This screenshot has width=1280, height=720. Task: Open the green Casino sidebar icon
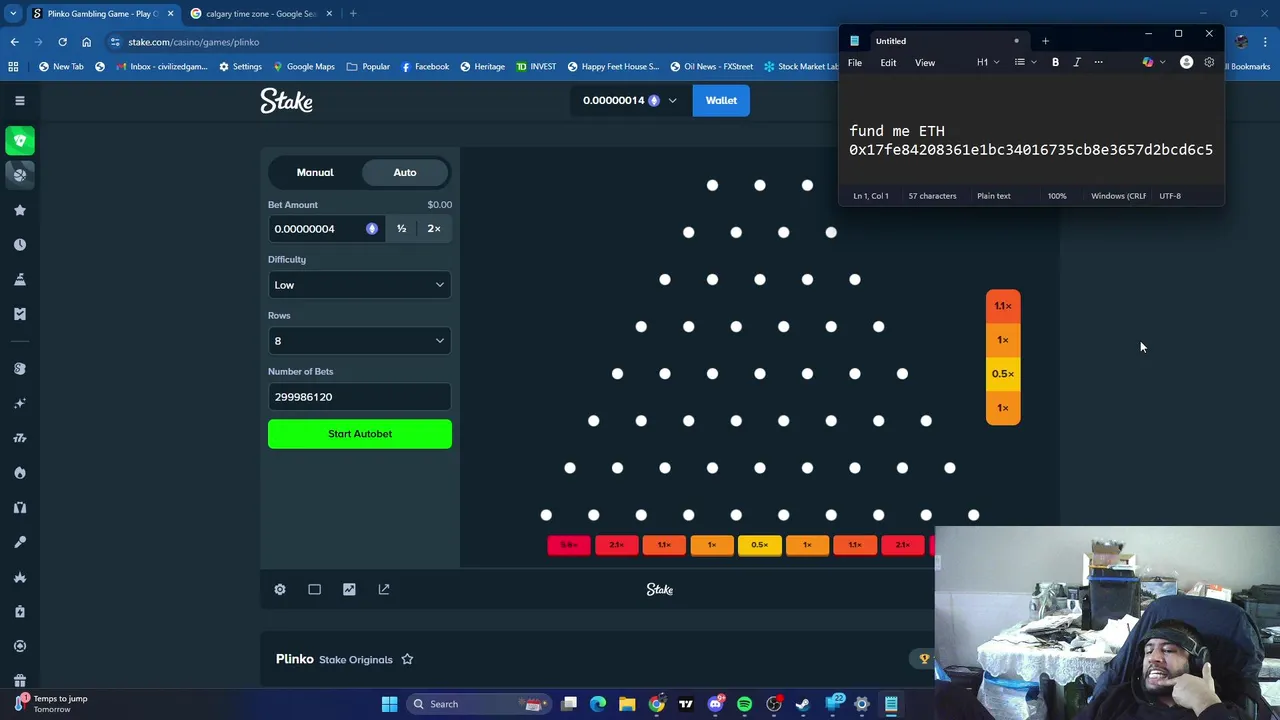pos(19,140)
